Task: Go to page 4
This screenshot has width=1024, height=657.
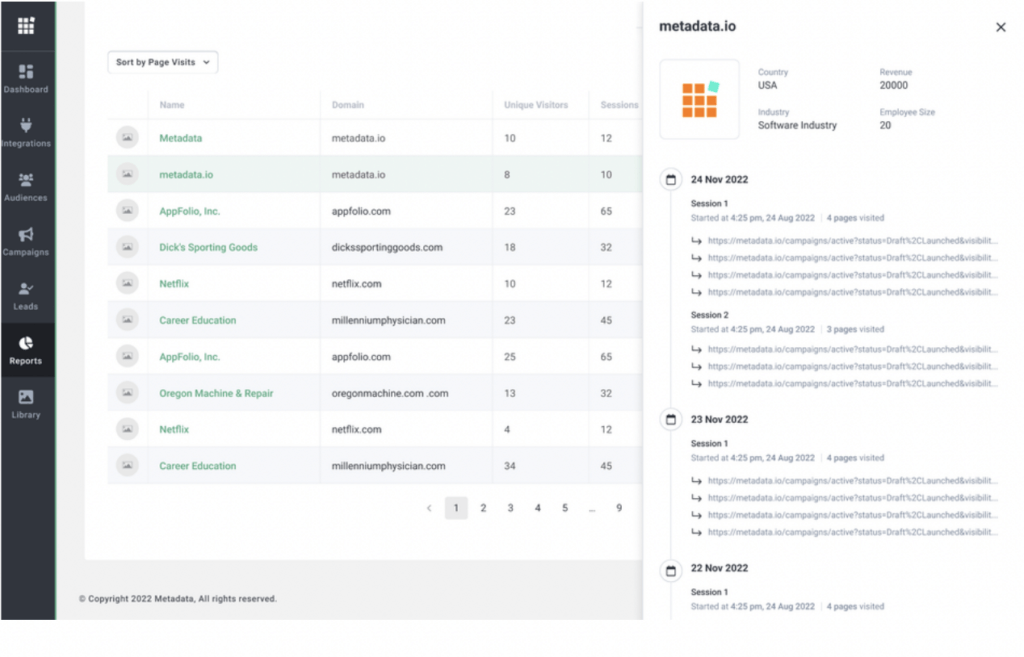Action: (537, 507)
